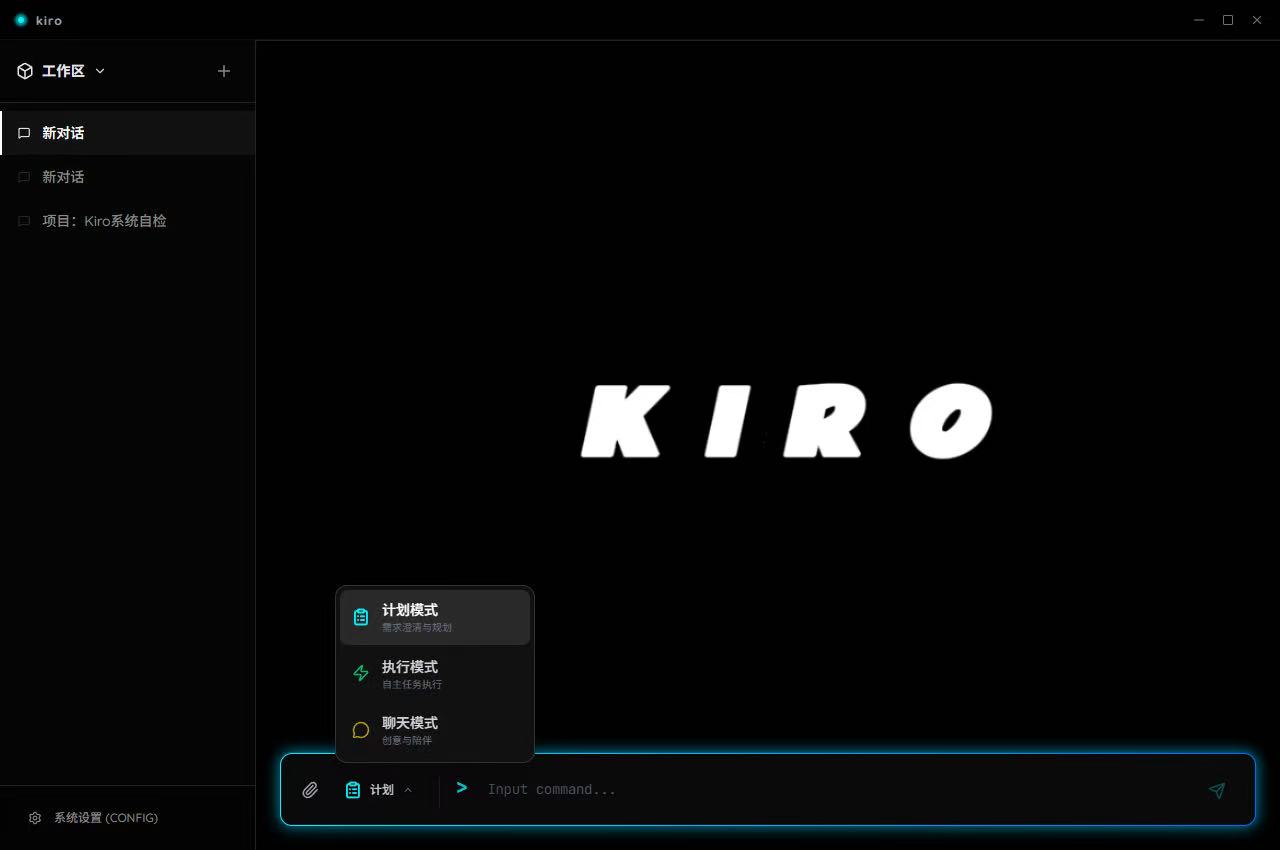Click the plus icon to add workspace
Viewport: 1280px width, 850px height.
click(224, 71)
